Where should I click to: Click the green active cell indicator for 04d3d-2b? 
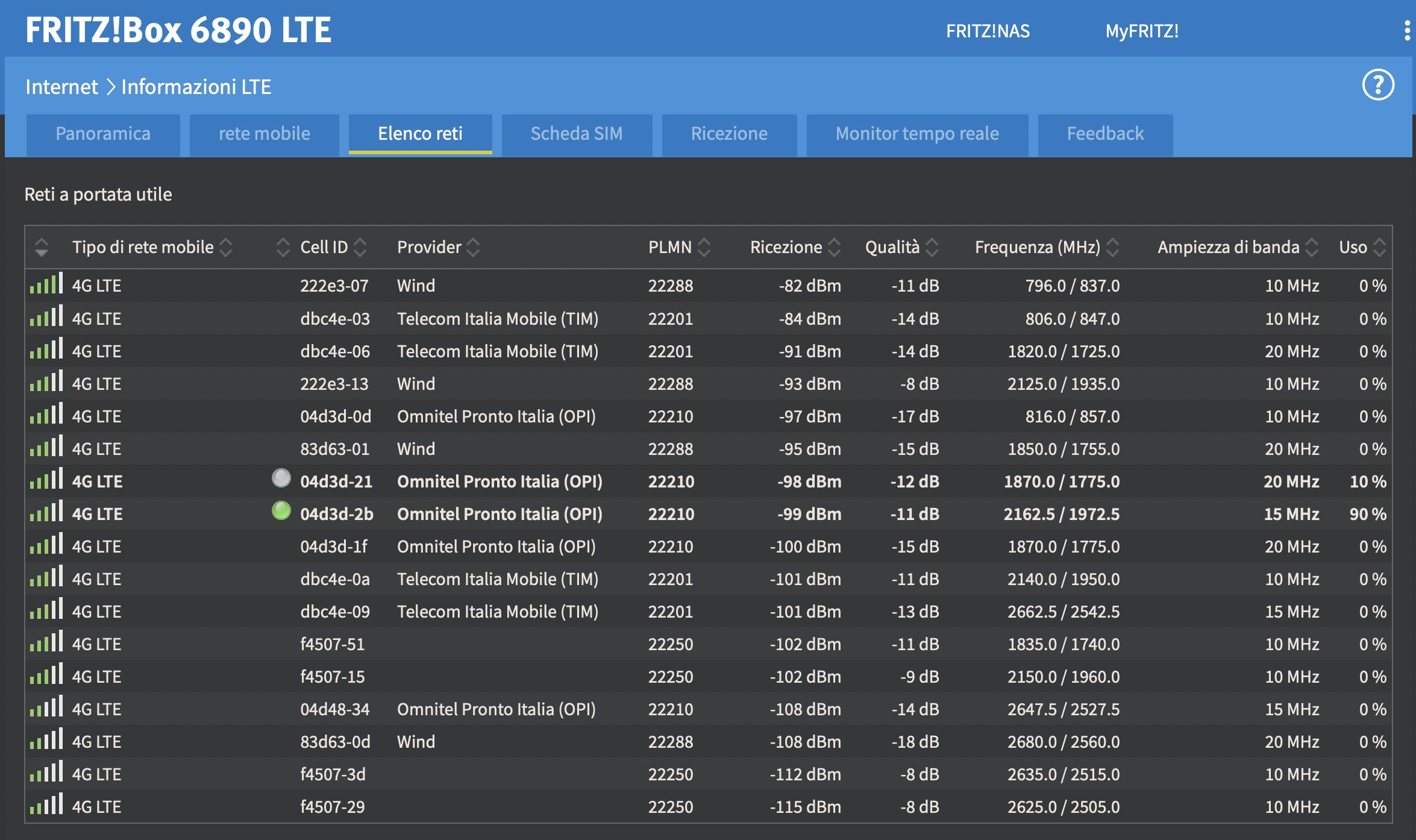(281, 511)
